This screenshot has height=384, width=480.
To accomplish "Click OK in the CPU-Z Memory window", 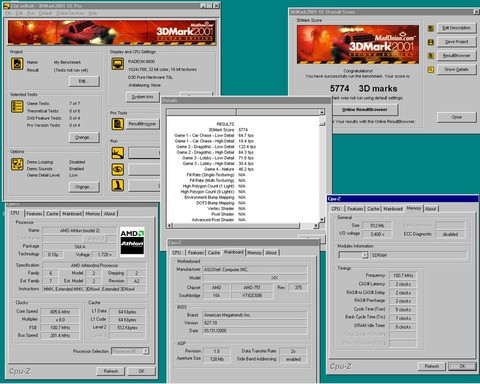I will 462,366.
